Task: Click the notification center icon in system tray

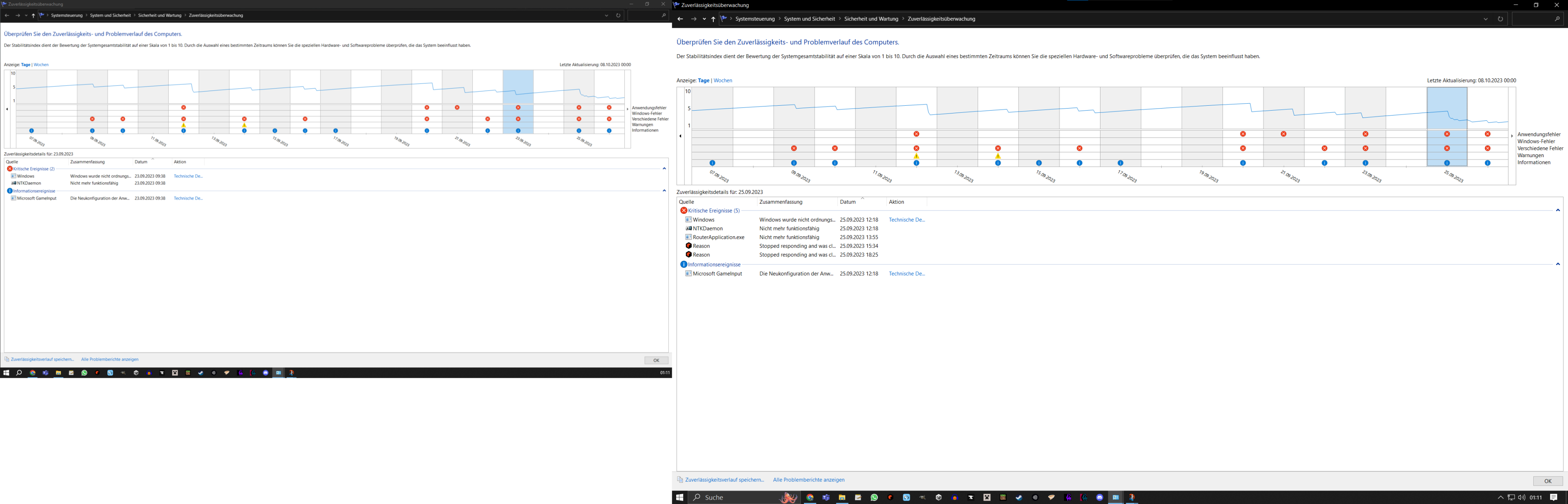Action: (x=1553, y=497)
